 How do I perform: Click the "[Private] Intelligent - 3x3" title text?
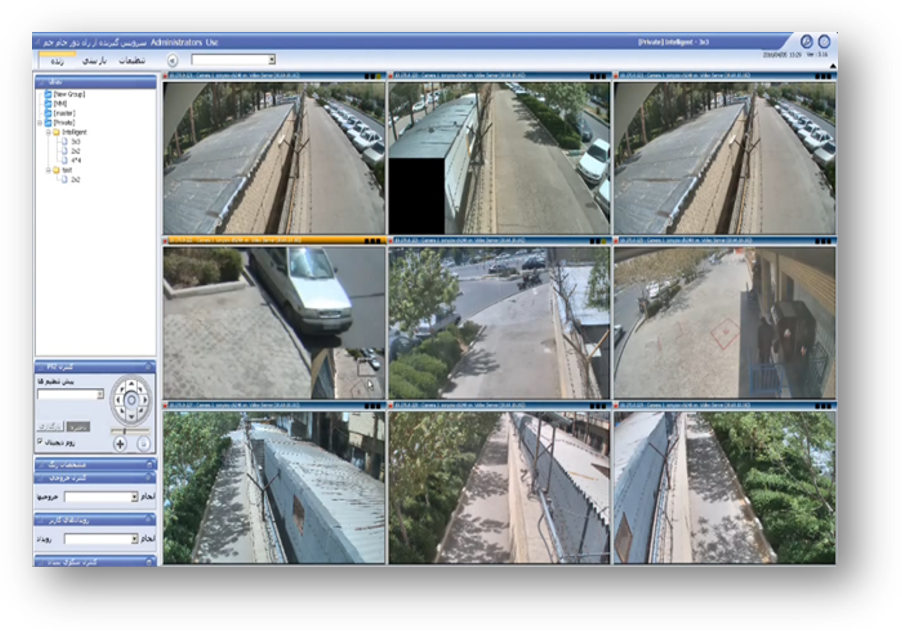coord(673,42)
